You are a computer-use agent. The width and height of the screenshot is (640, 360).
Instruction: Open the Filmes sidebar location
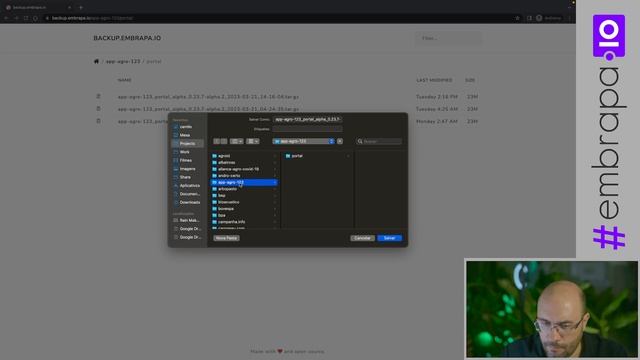(187, 160)
